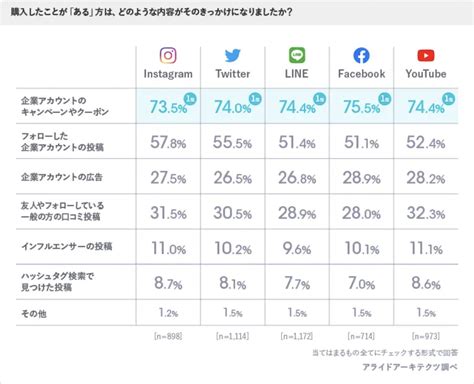Select the 企業アカウントの広告 row label

[62, 177]
